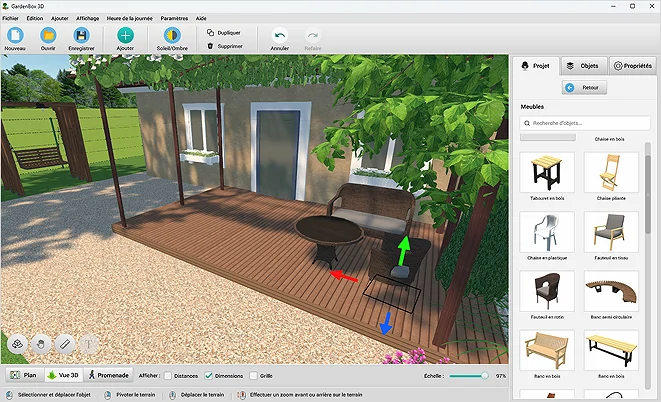
Task: Click the Supprimer trash toolbar item
Action: pyautogui.click(x=225, y=46)
